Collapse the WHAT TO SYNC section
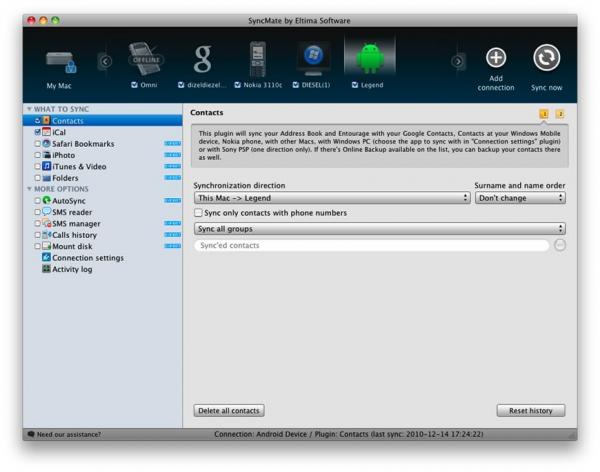 29,109
